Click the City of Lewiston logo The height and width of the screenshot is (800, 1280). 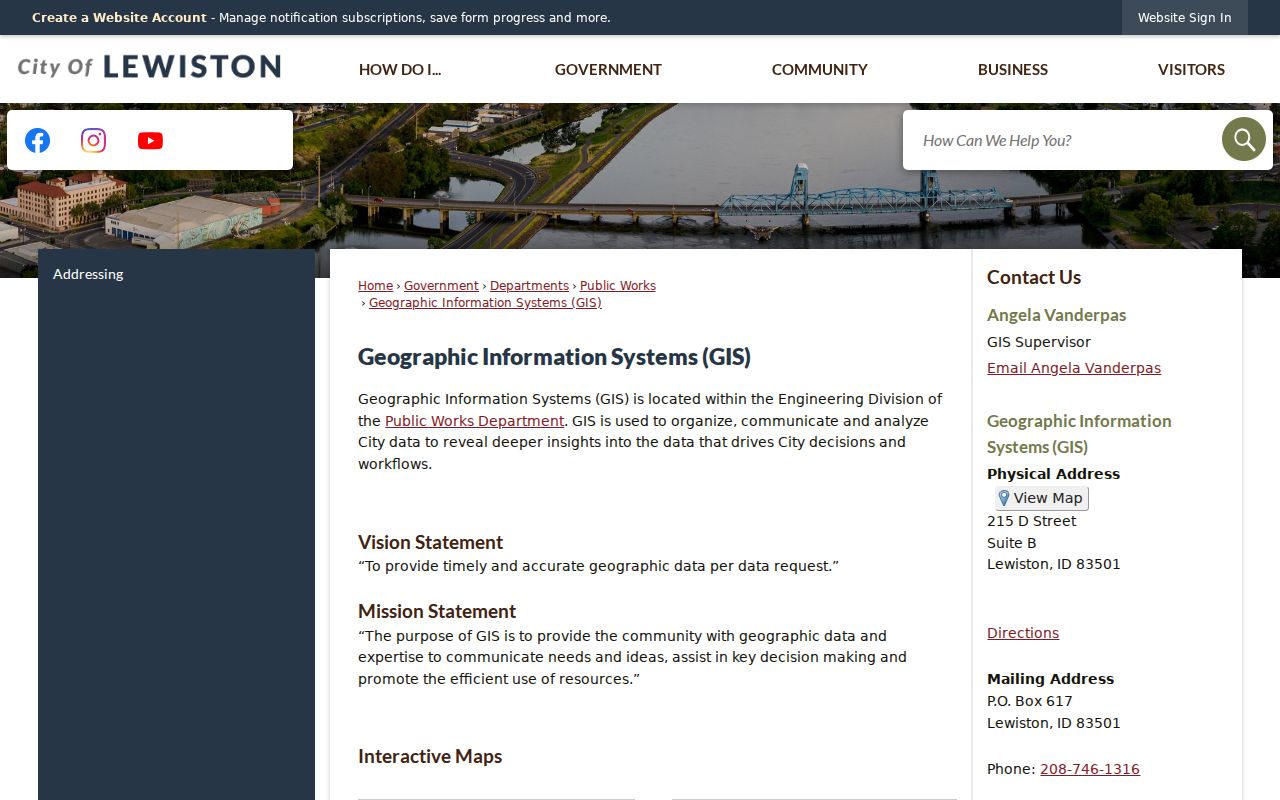tap(149, 67)
